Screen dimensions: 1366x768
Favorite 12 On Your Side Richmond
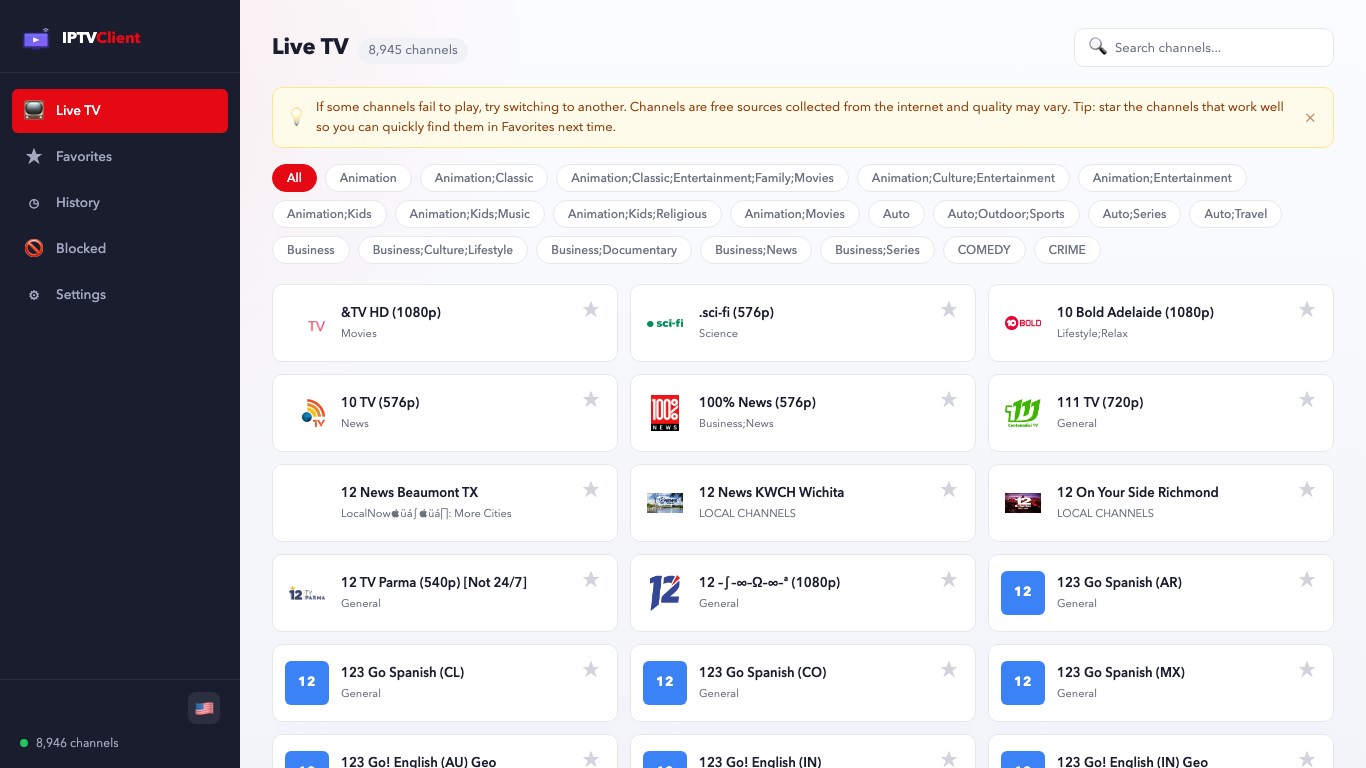point(1307,490)
